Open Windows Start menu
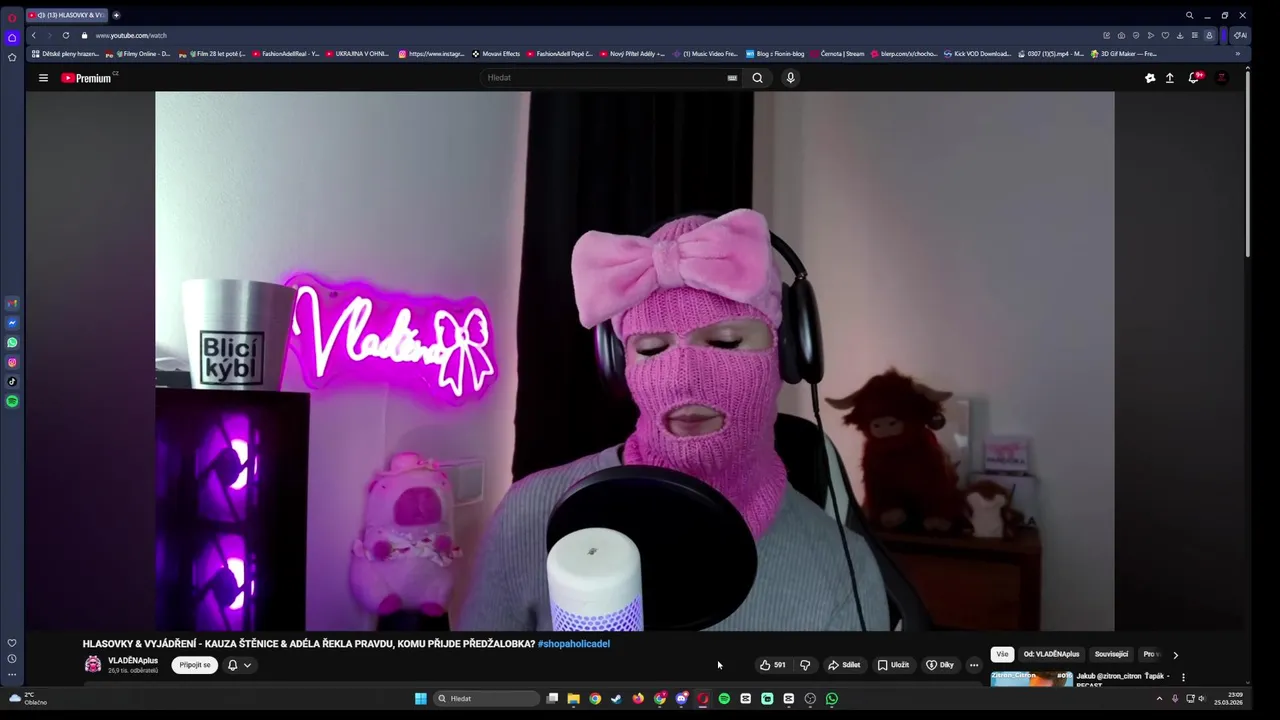1280x720 pixels. click(420, 699)
